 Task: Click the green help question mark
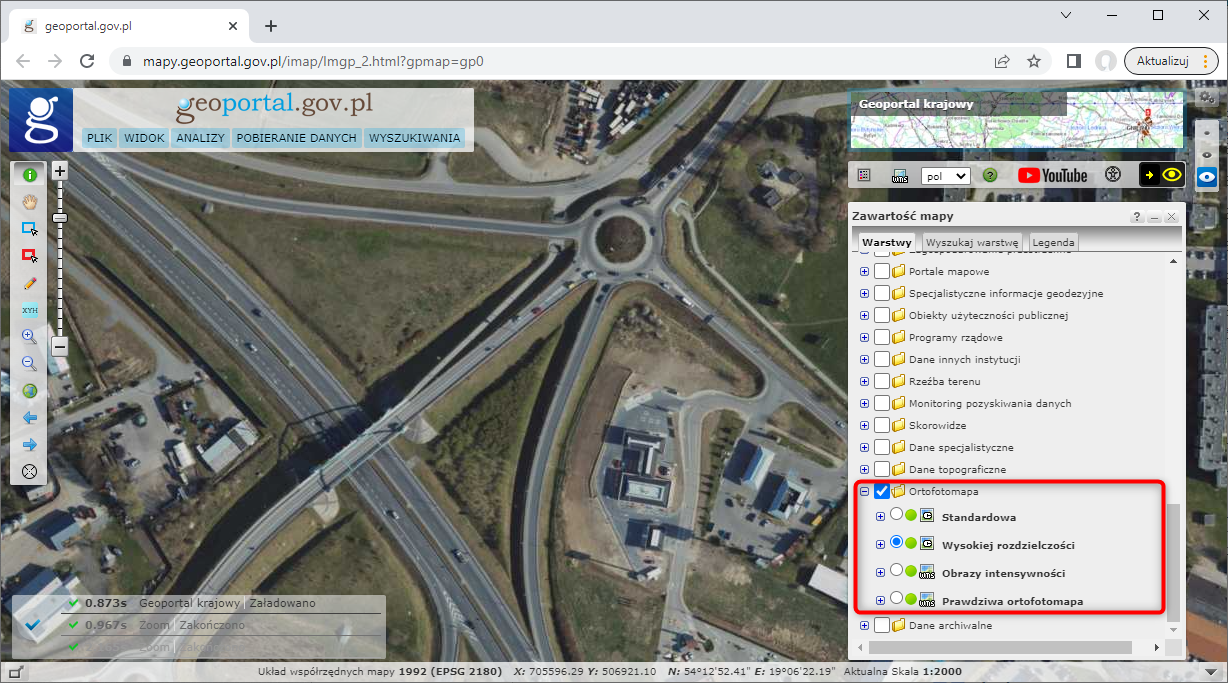(990, 175)
